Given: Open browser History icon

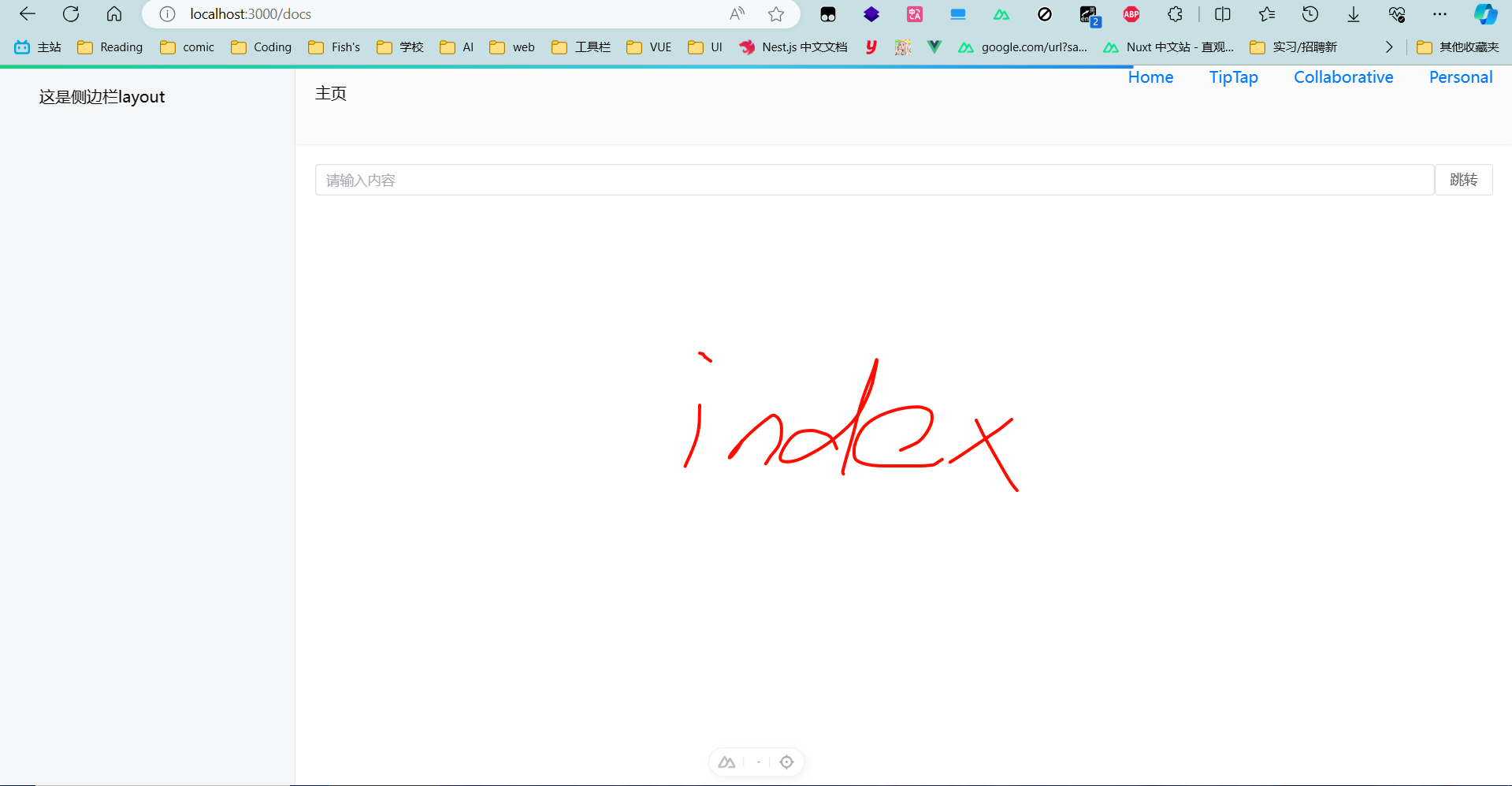Looking at the screenshot, I should click(x=1310, y=14).
